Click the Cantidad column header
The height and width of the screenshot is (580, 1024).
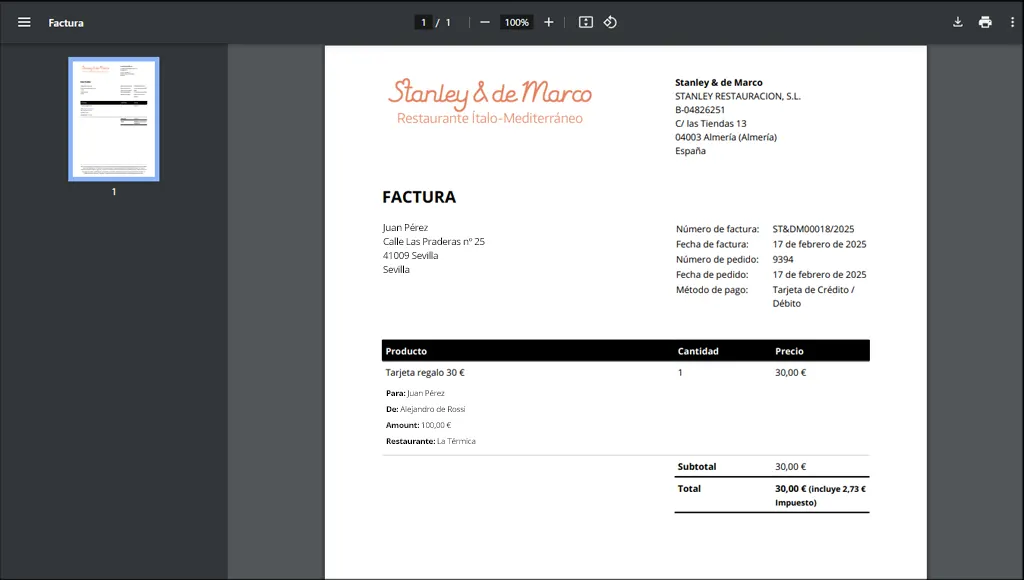pos(698,351)
